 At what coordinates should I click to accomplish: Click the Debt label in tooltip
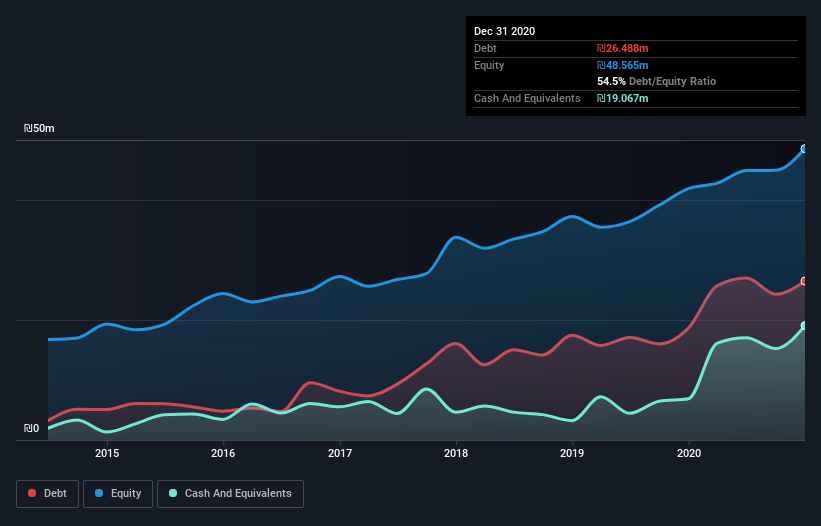coord(485,49)
